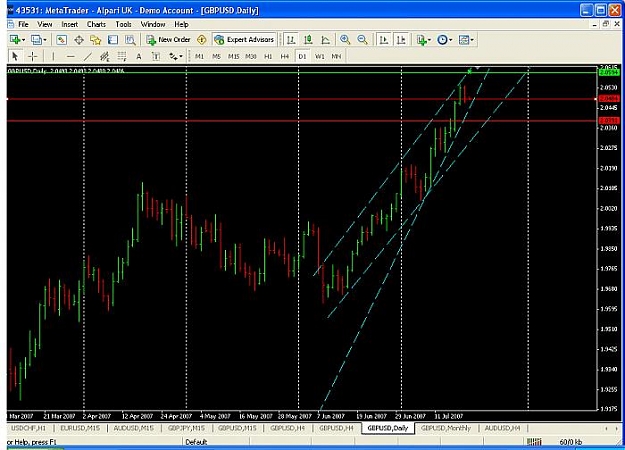Switch chart to line chart icon

pos(326,40)
